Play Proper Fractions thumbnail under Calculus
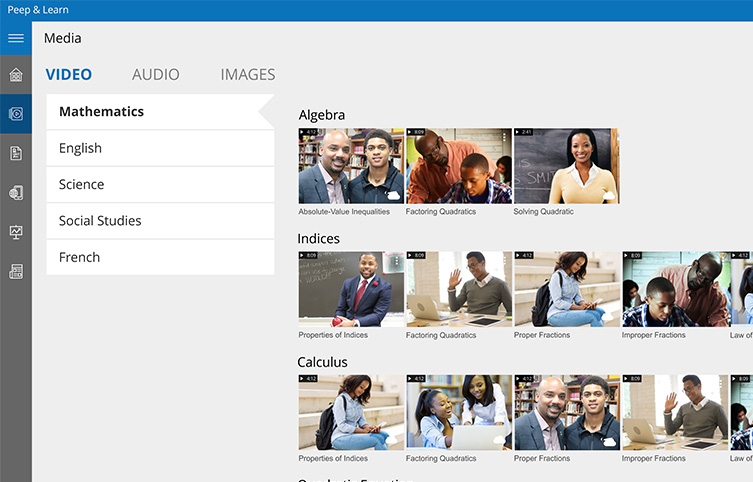This screenshot has height=482, width=753. pos(567,412)
